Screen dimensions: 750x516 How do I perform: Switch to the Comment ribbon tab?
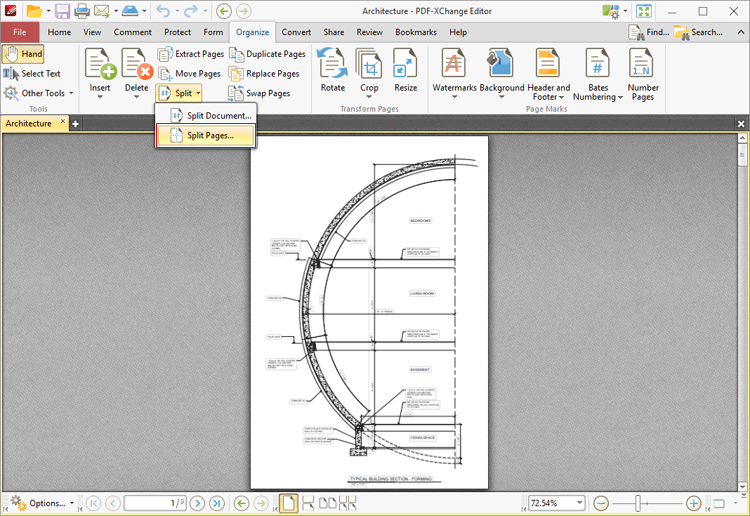click(132, 32)
